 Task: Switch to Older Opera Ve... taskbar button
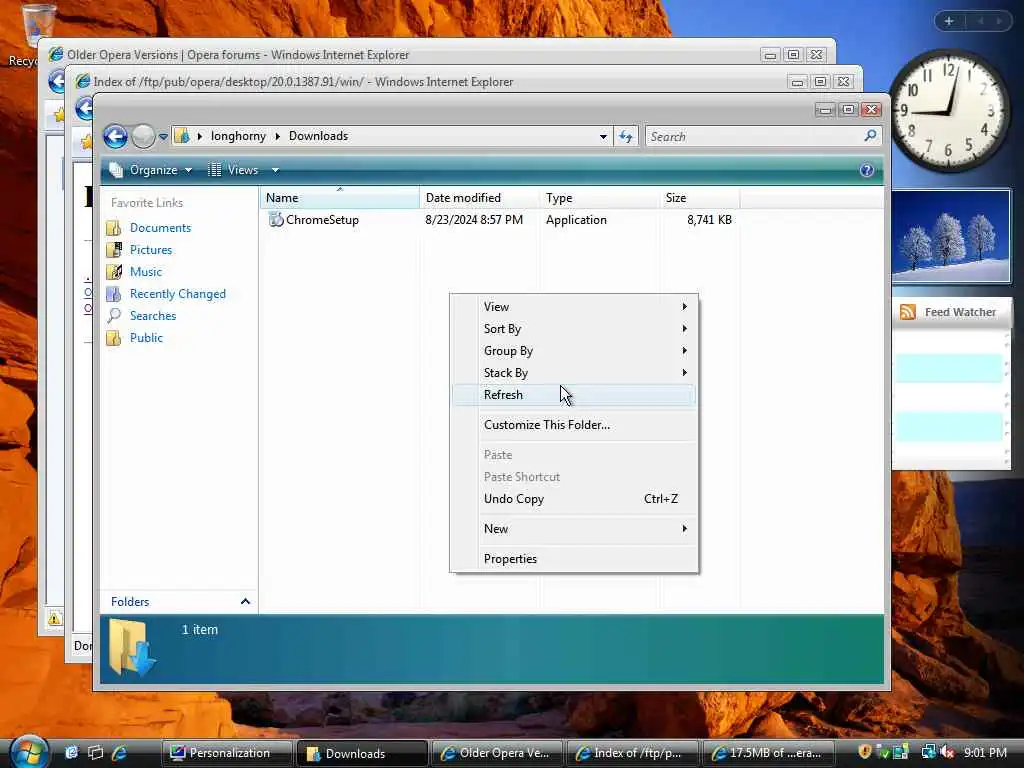pyautogui.click(x=496, y=753)
